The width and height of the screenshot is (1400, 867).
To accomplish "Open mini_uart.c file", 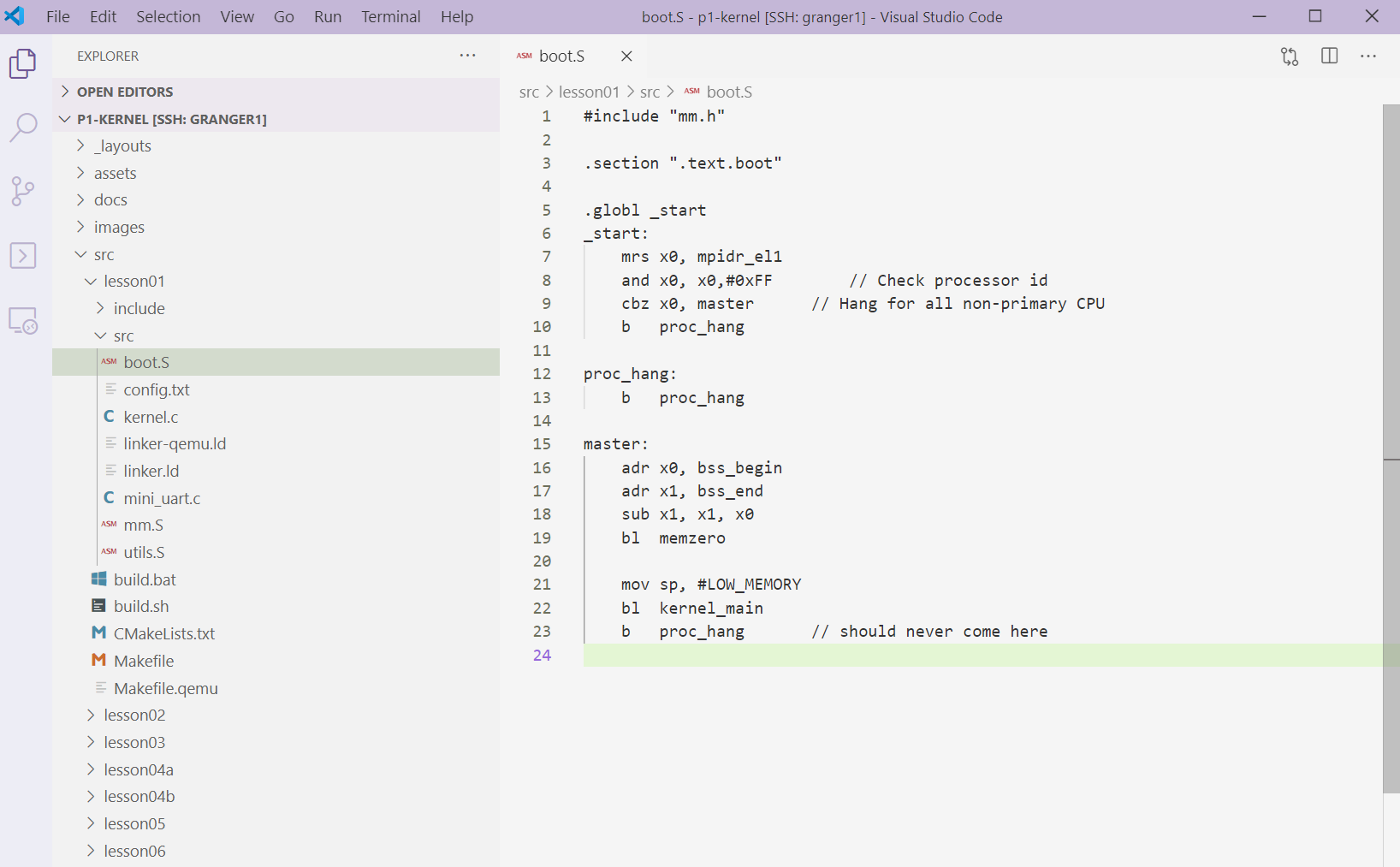I will [276, 498].
